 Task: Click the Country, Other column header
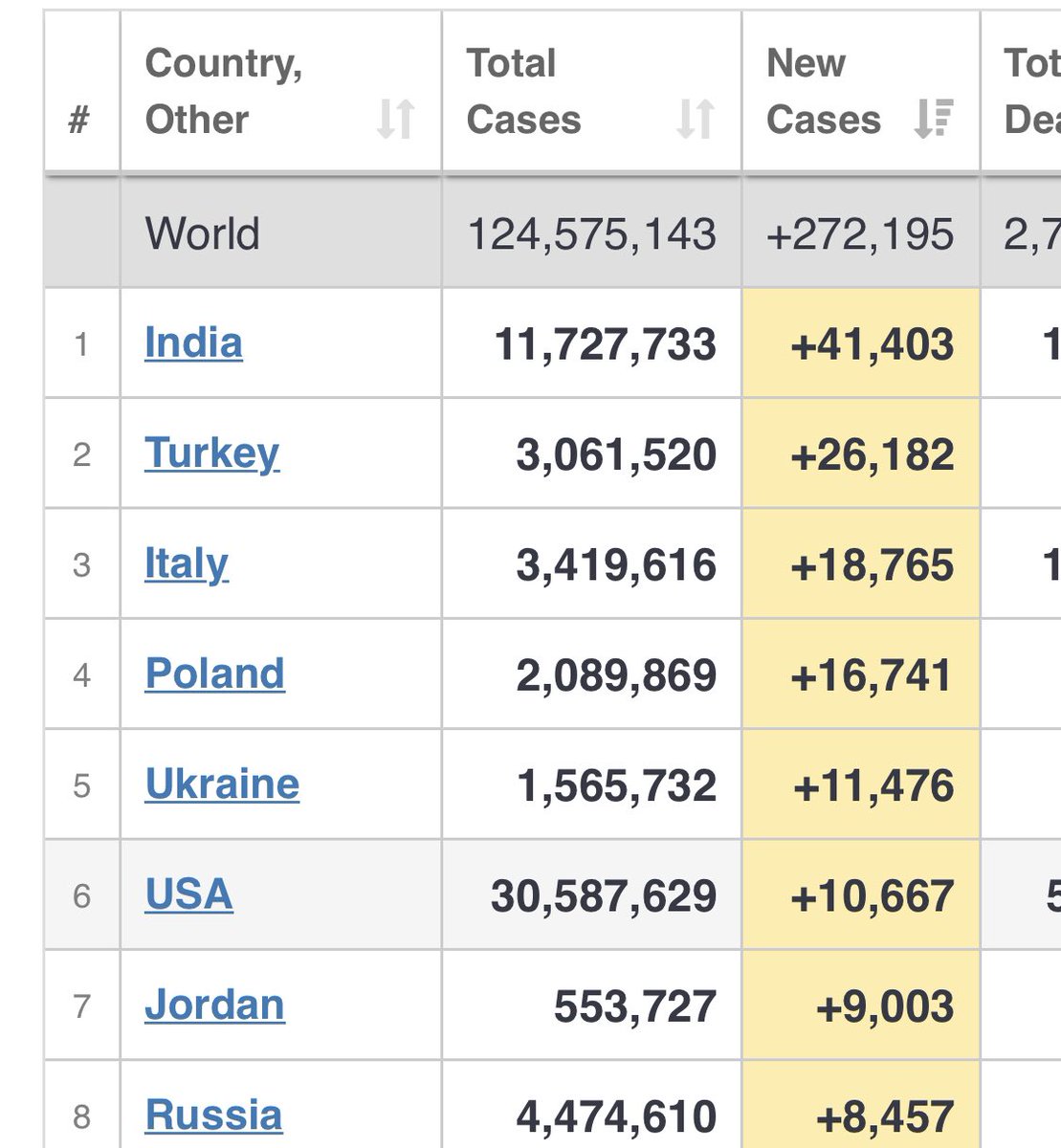tap(280, 92)
